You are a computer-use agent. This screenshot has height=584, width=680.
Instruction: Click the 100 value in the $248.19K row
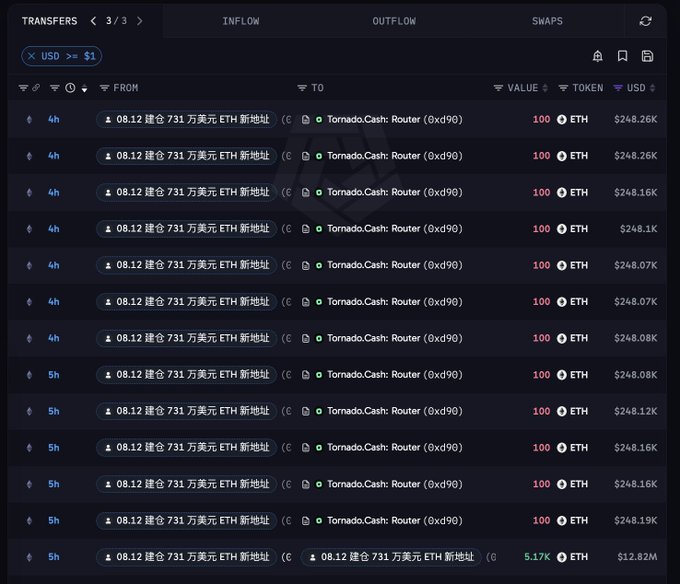[541, 520]
